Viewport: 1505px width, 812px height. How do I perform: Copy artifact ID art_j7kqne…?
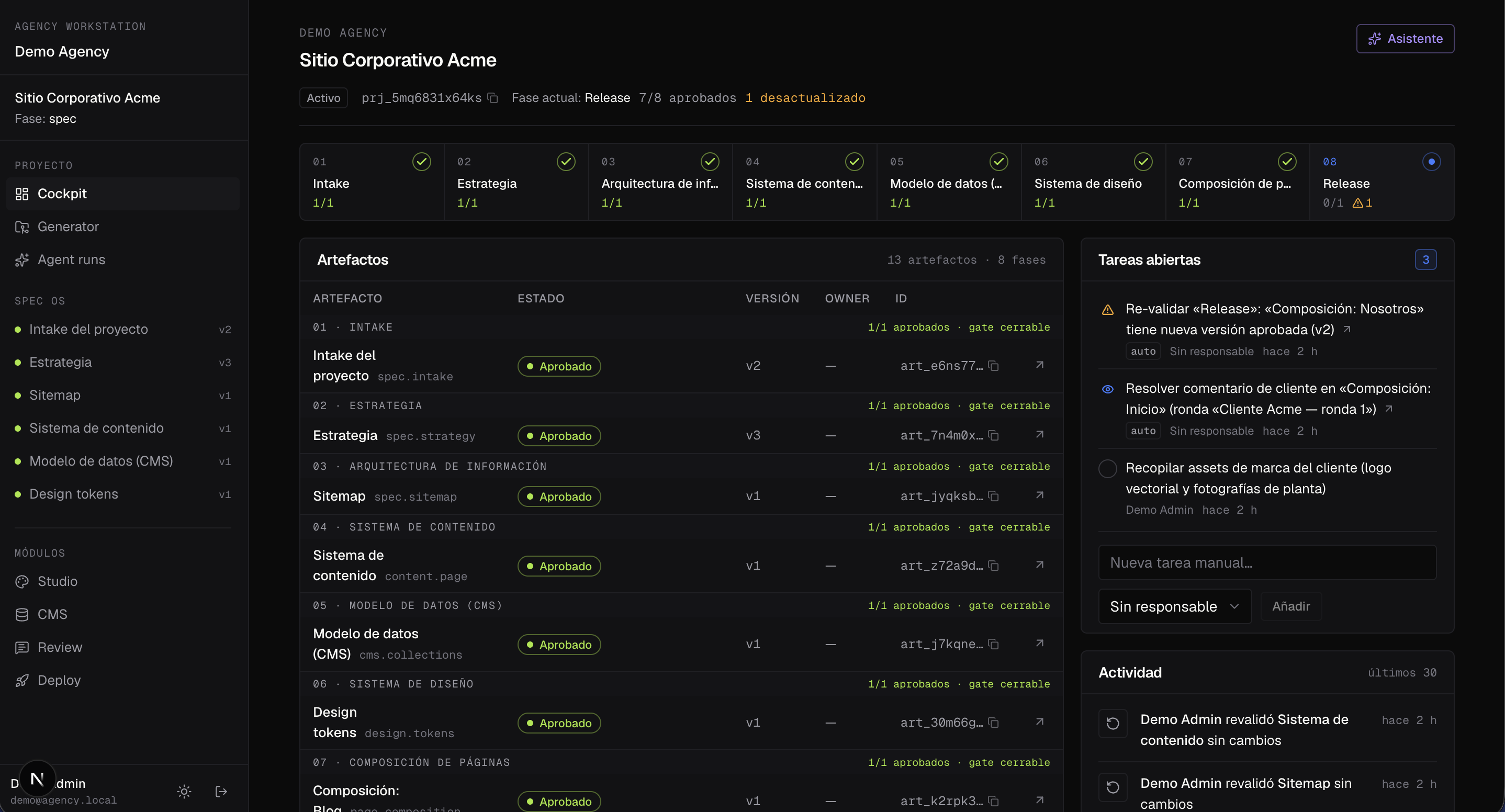(993, 644)
